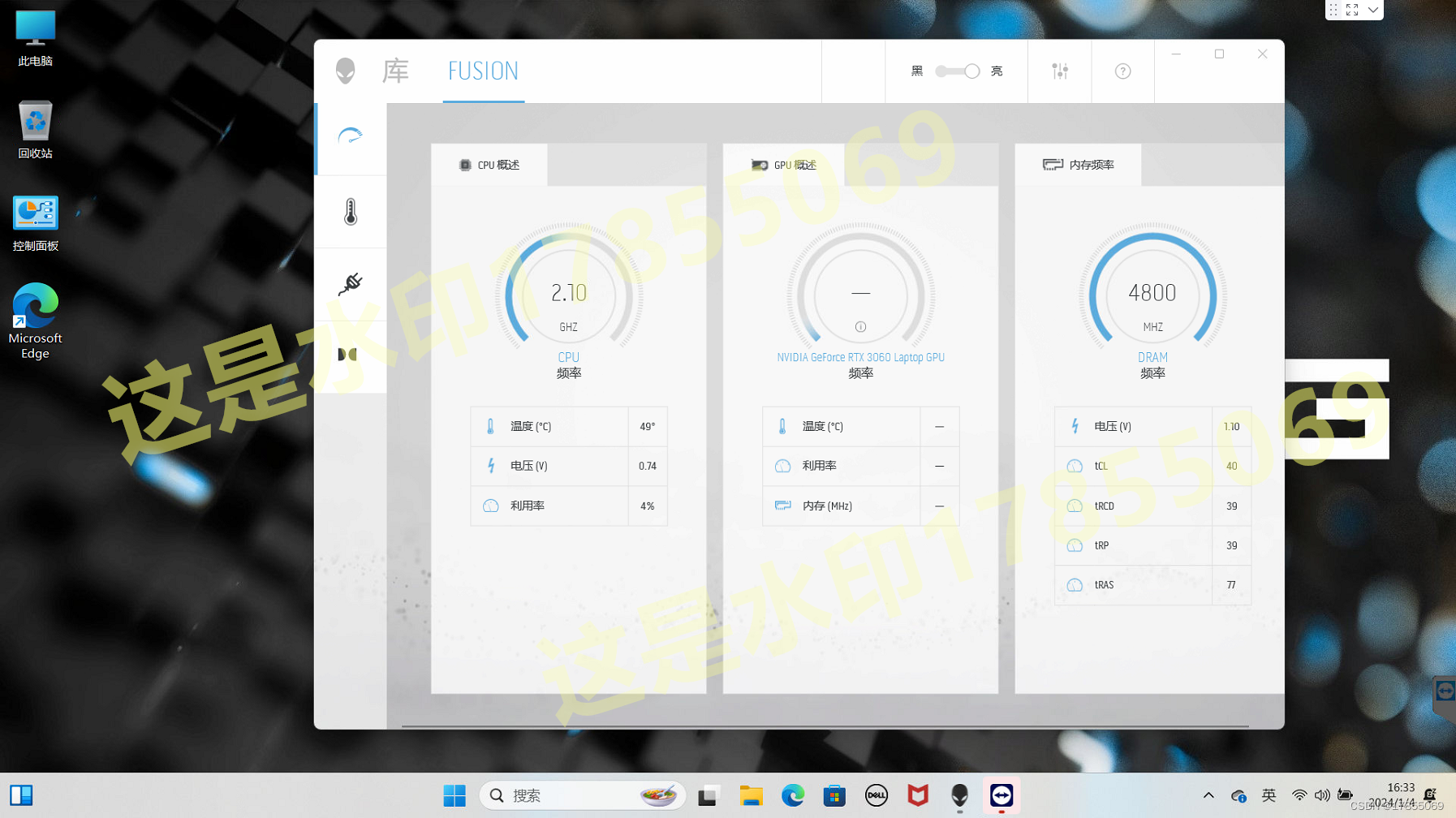Switch theme using the 黑/亮 toggle
Screen dimensions: 1456x818
(956, 71)
